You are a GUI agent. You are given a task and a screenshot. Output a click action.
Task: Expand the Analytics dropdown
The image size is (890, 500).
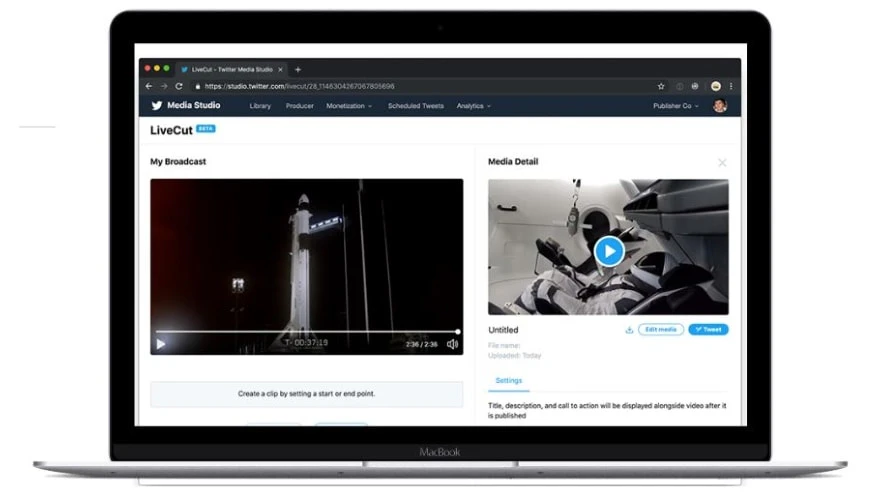pyautogui.click(x=473, y=106)
